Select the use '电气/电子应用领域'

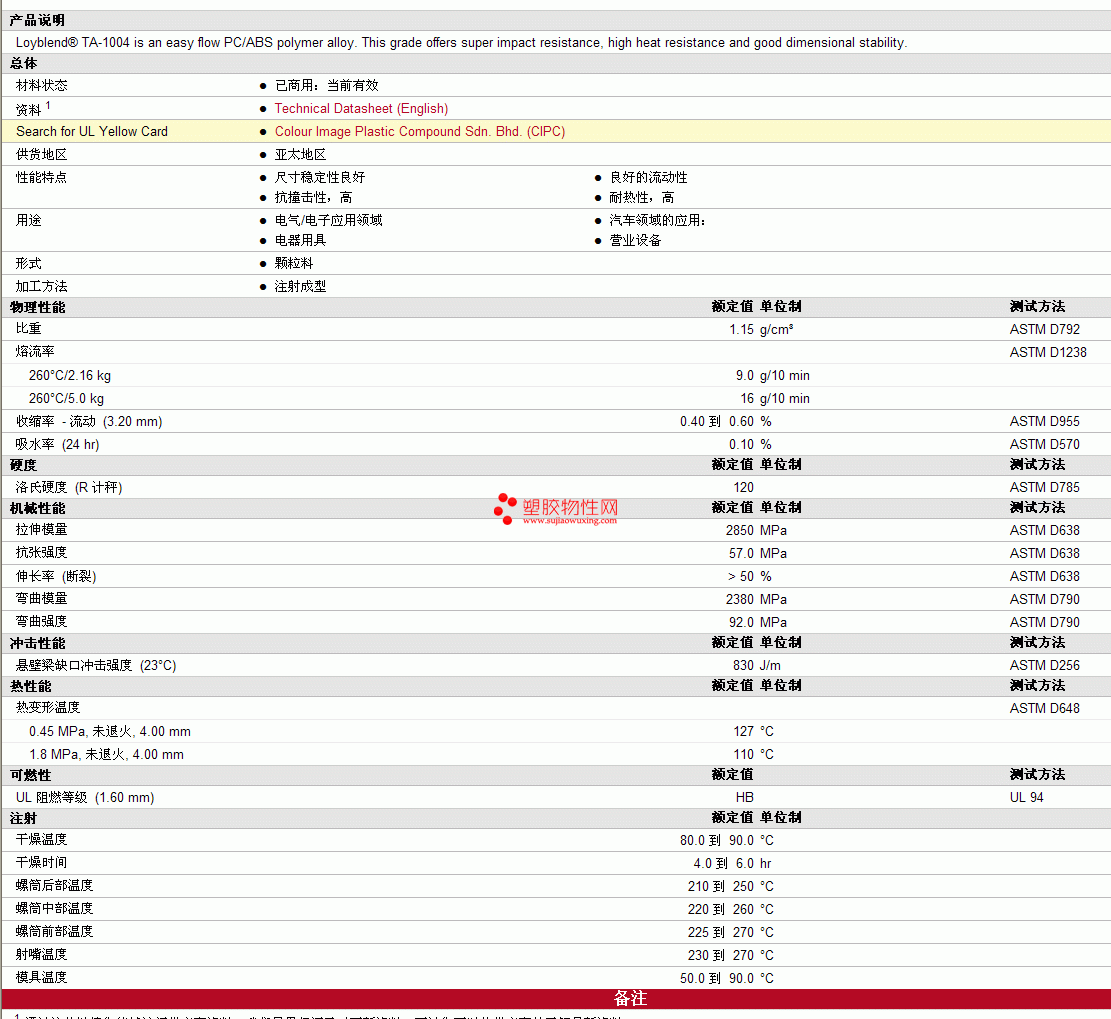point(329,220)
